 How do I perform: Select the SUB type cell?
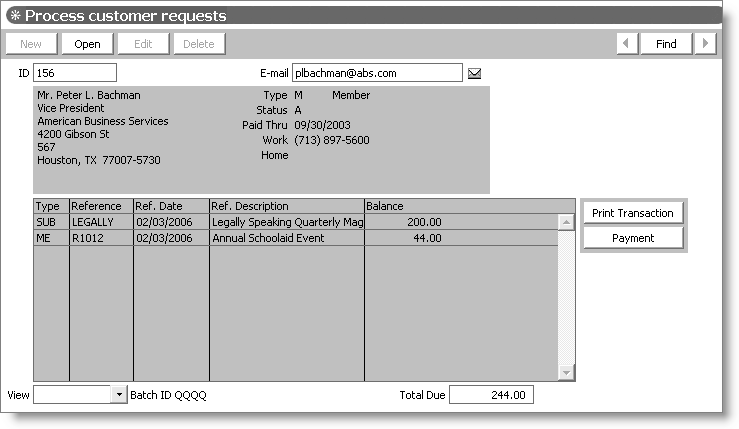tap(51, 222)
